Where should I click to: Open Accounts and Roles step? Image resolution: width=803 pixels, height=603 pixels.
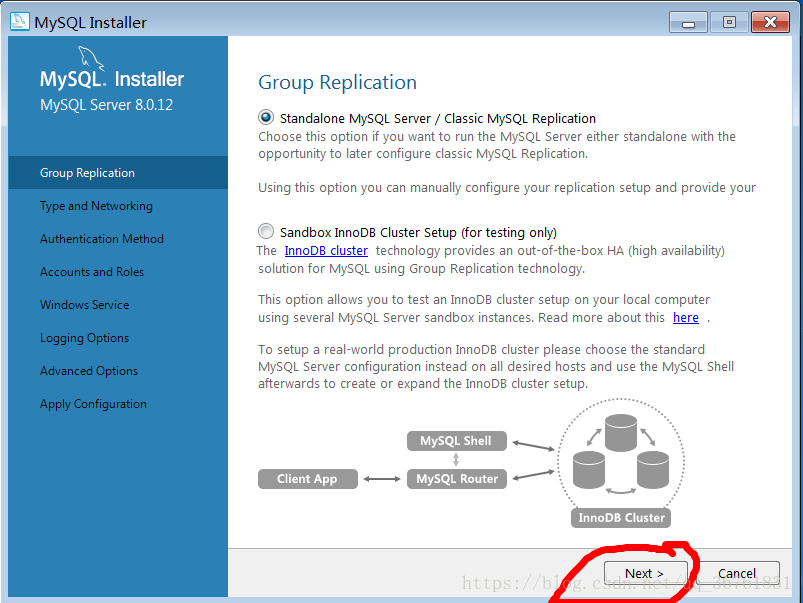coord(92,272)
